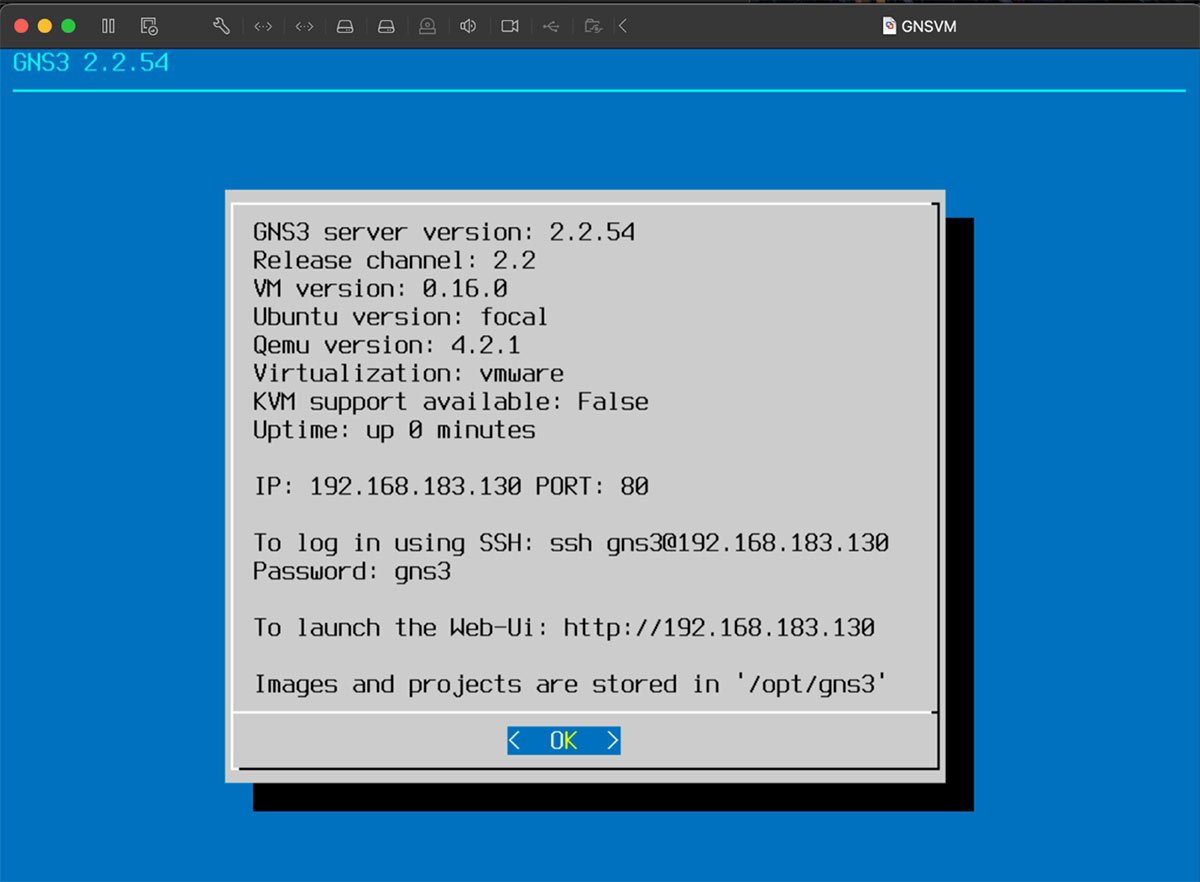Click the ssh gns3@192.168.183.130 text
The height and width of the screenshot is (882, 1200).
[719, 543]
